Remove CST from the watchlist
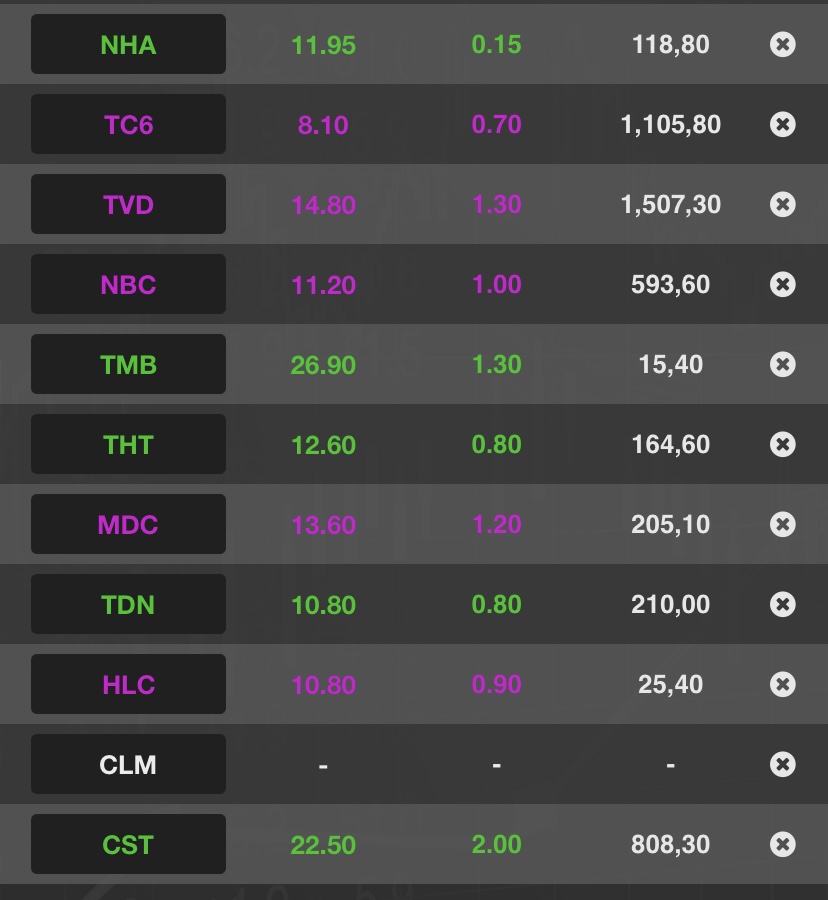Image resolution: width=828 pixels, height=900 pixels. 783,844
